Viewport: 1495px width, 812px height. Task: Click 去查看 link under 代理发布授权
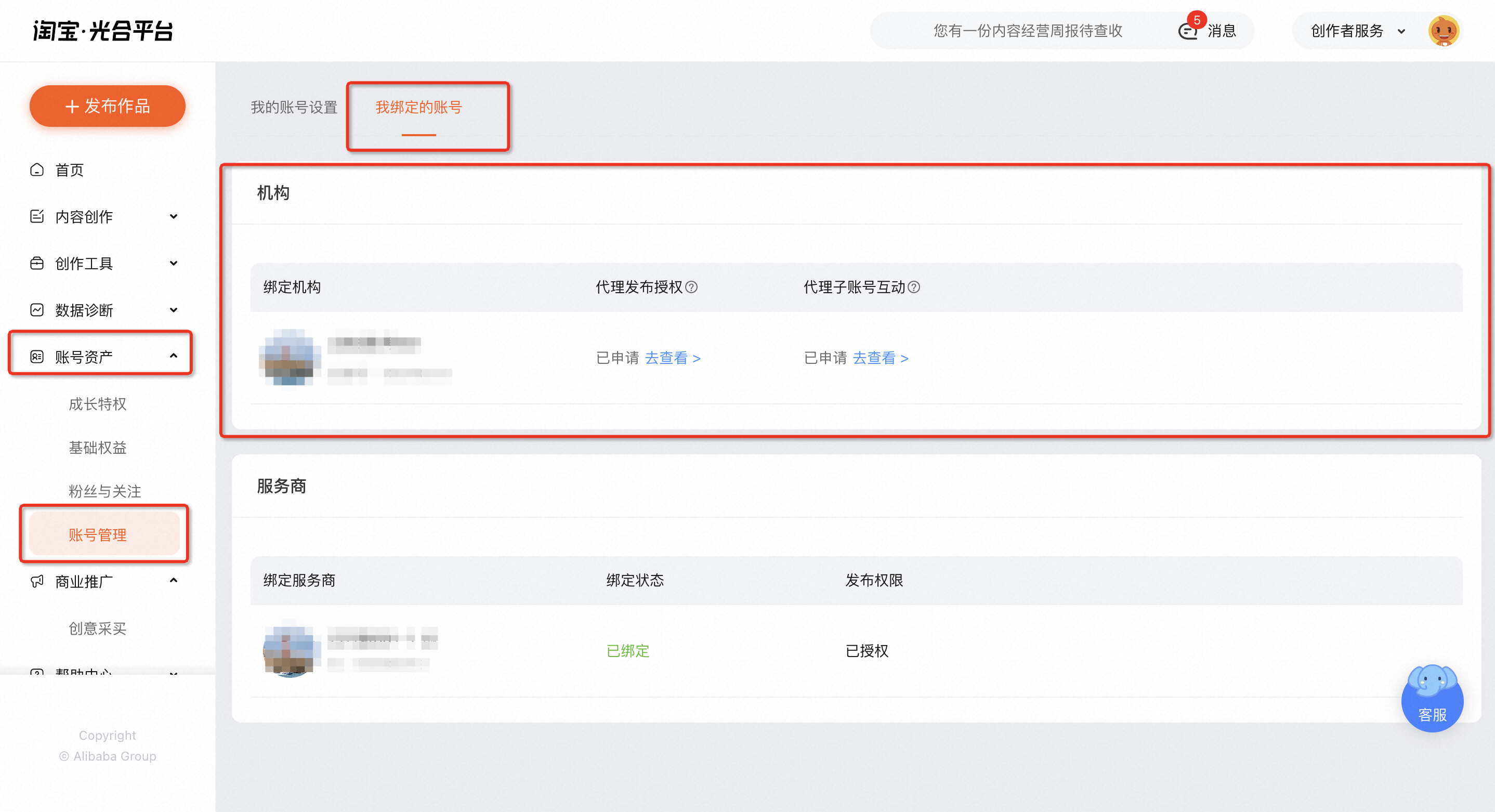[673, 358]
